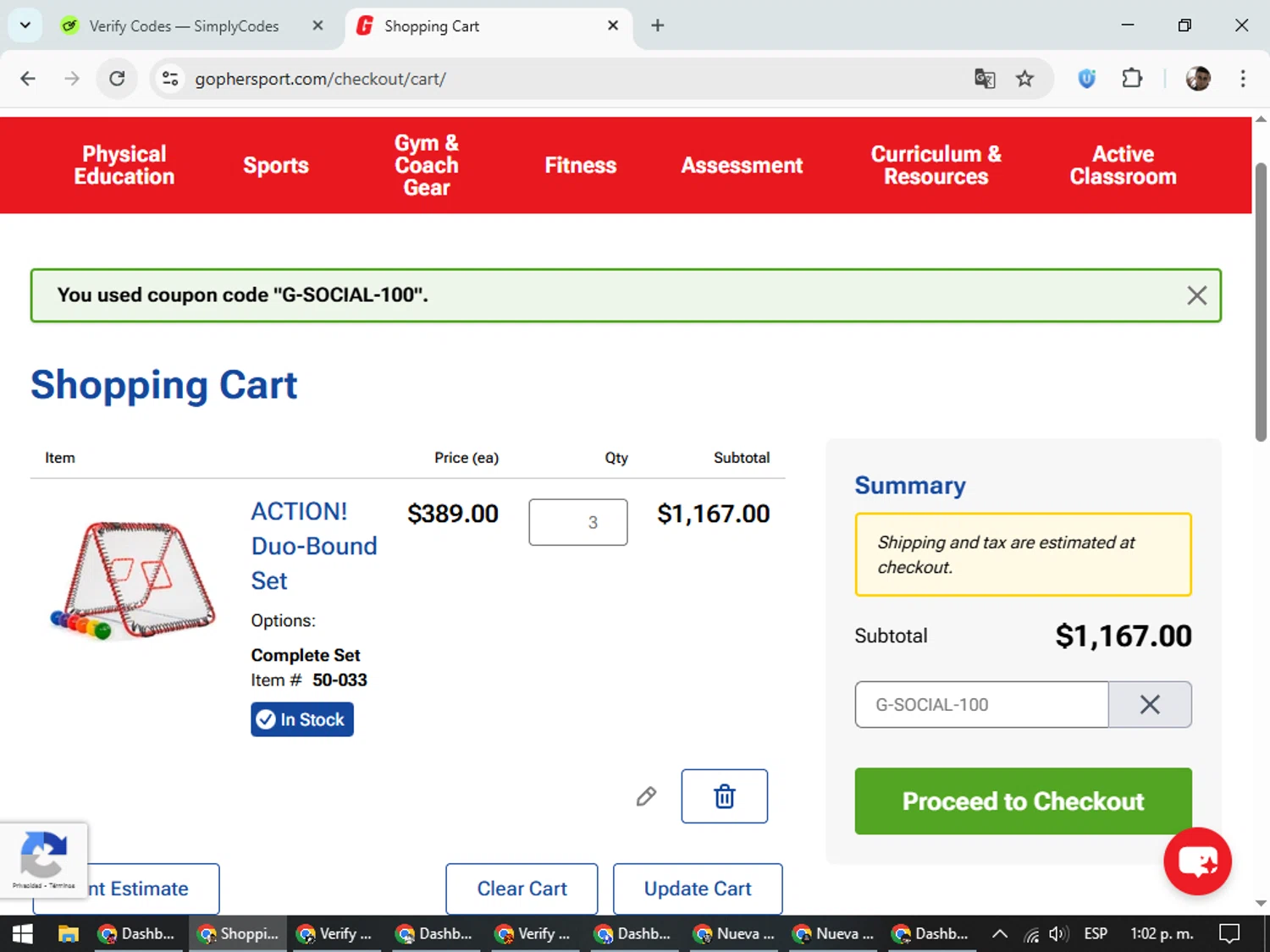This screenshot has width=1270, height=952.
Task: Click the Complete Set option text
Action: [305, 655]
